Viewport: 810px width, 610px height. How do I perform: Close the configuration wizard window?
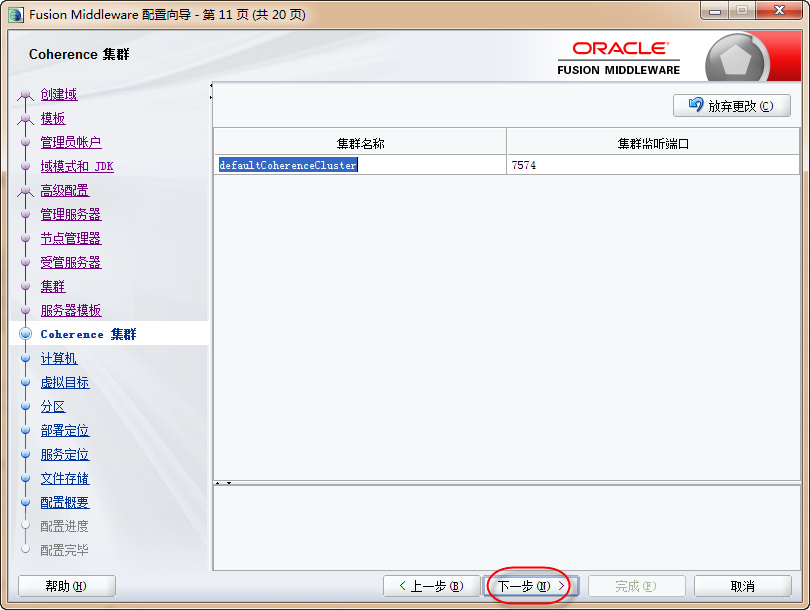[x=779, y=11]
